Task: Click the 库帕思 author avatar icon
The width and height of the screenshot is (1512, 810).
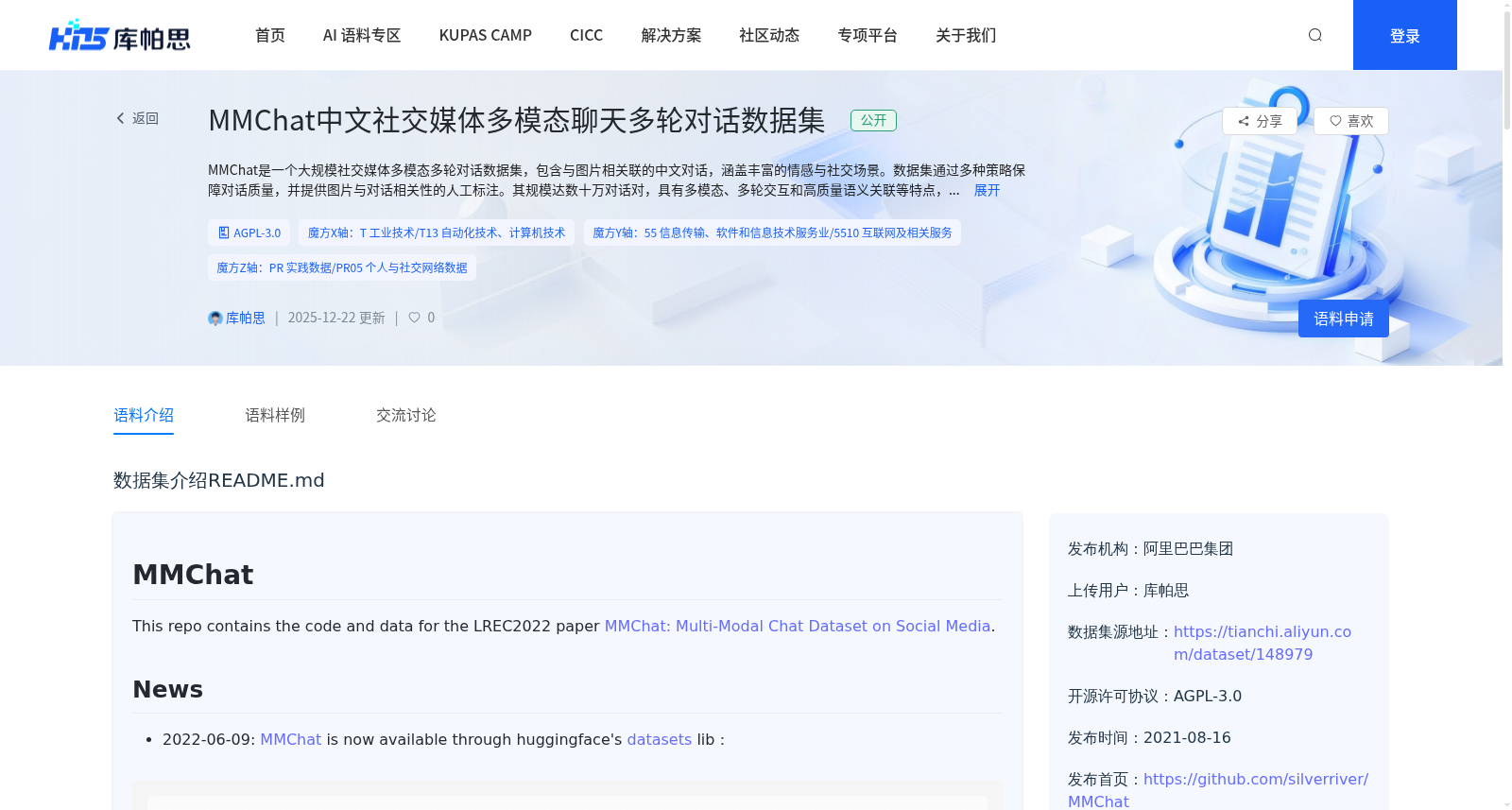Action: coord(215,319)
